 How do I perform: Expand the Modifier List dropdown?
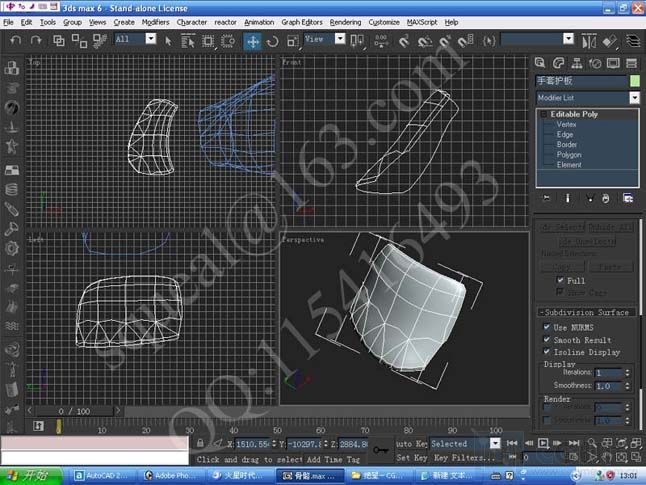coord(634,98)
